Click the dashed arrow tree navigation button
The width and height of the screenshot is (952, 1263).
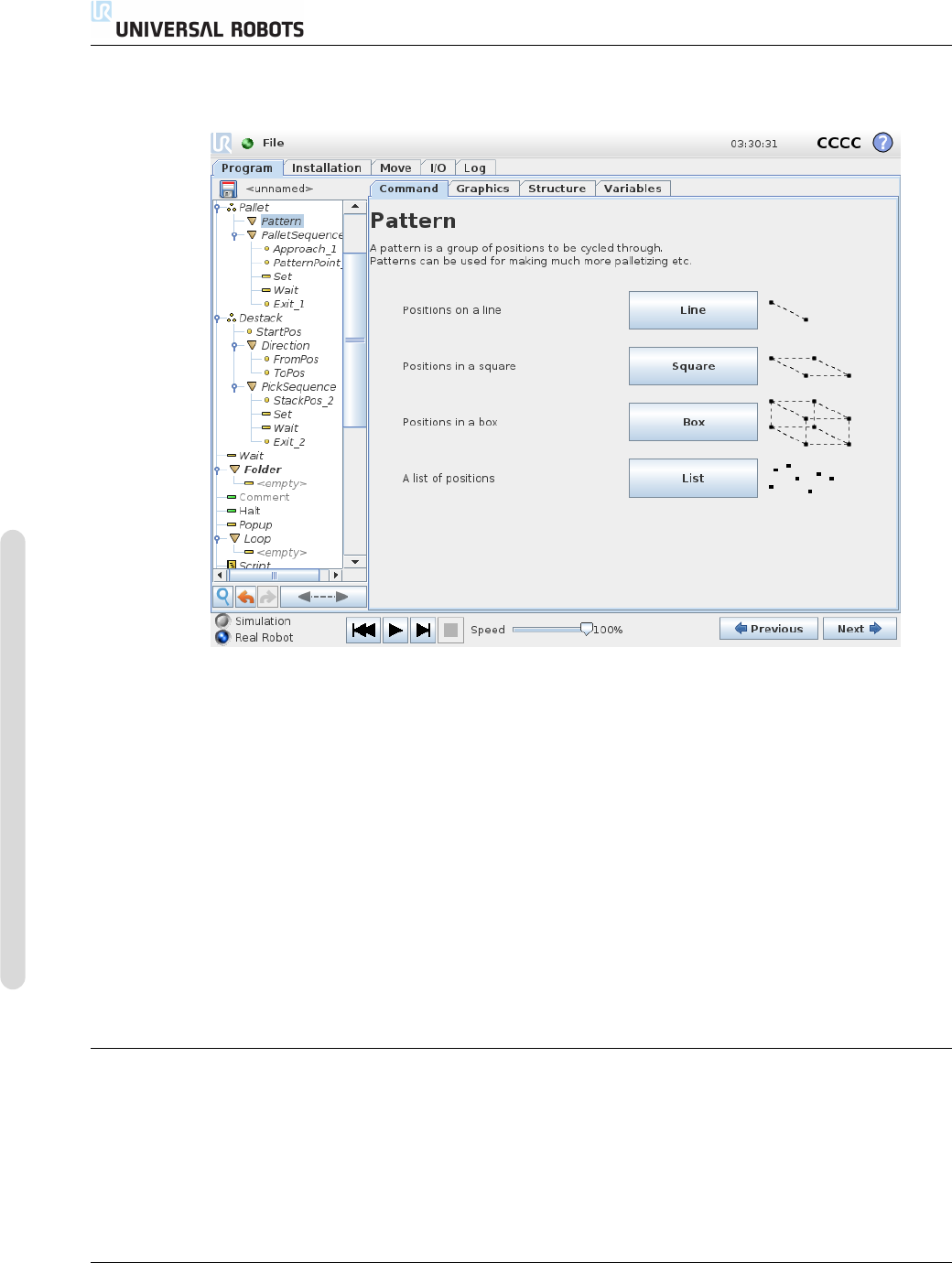[x=323, y=597]
